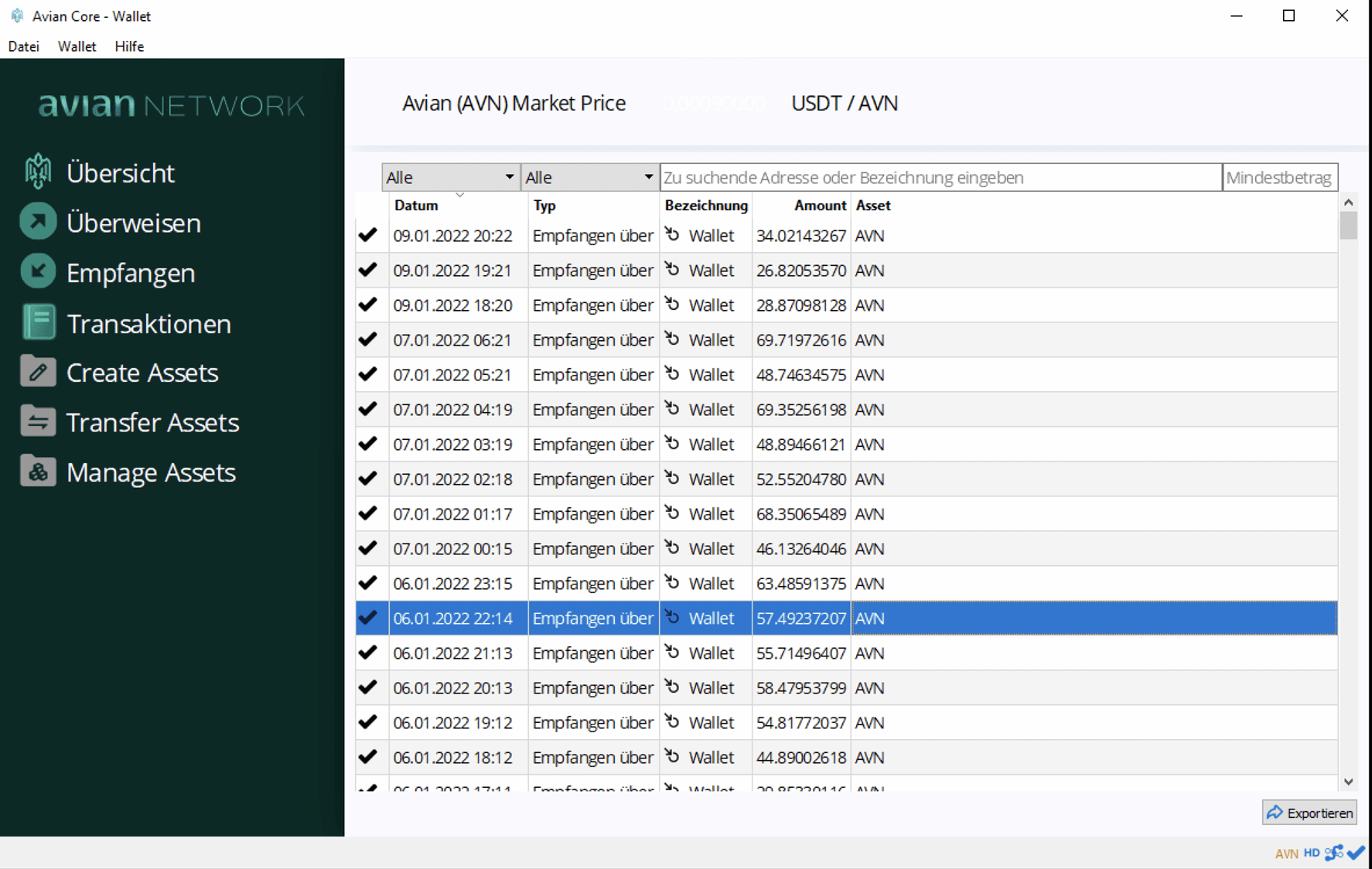The width and height of the screenshot is (1372, 869).
Task: Click the Exportieren button
Action: [x=1309, y=813]
